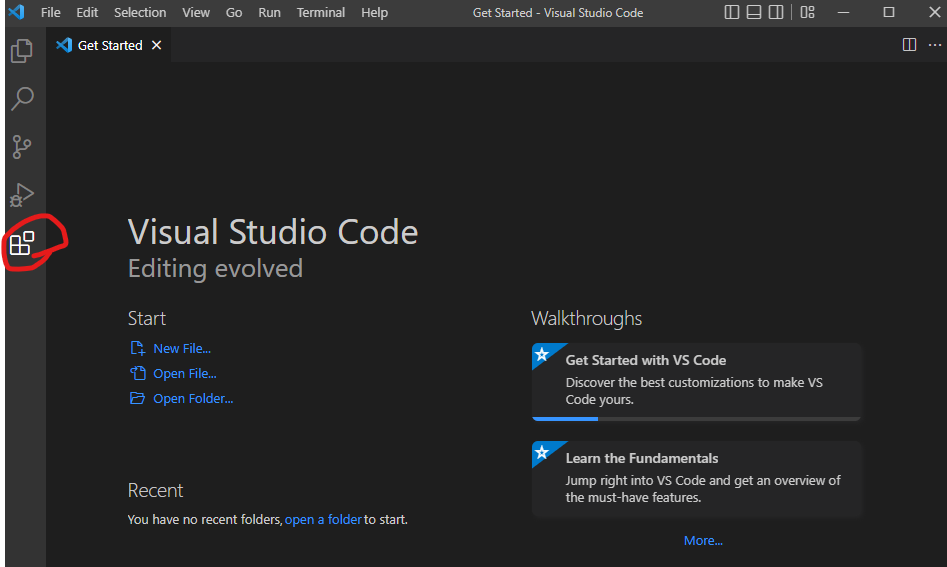947x567 pixels.
Task: Click the New File page icon
Action: 138,348
